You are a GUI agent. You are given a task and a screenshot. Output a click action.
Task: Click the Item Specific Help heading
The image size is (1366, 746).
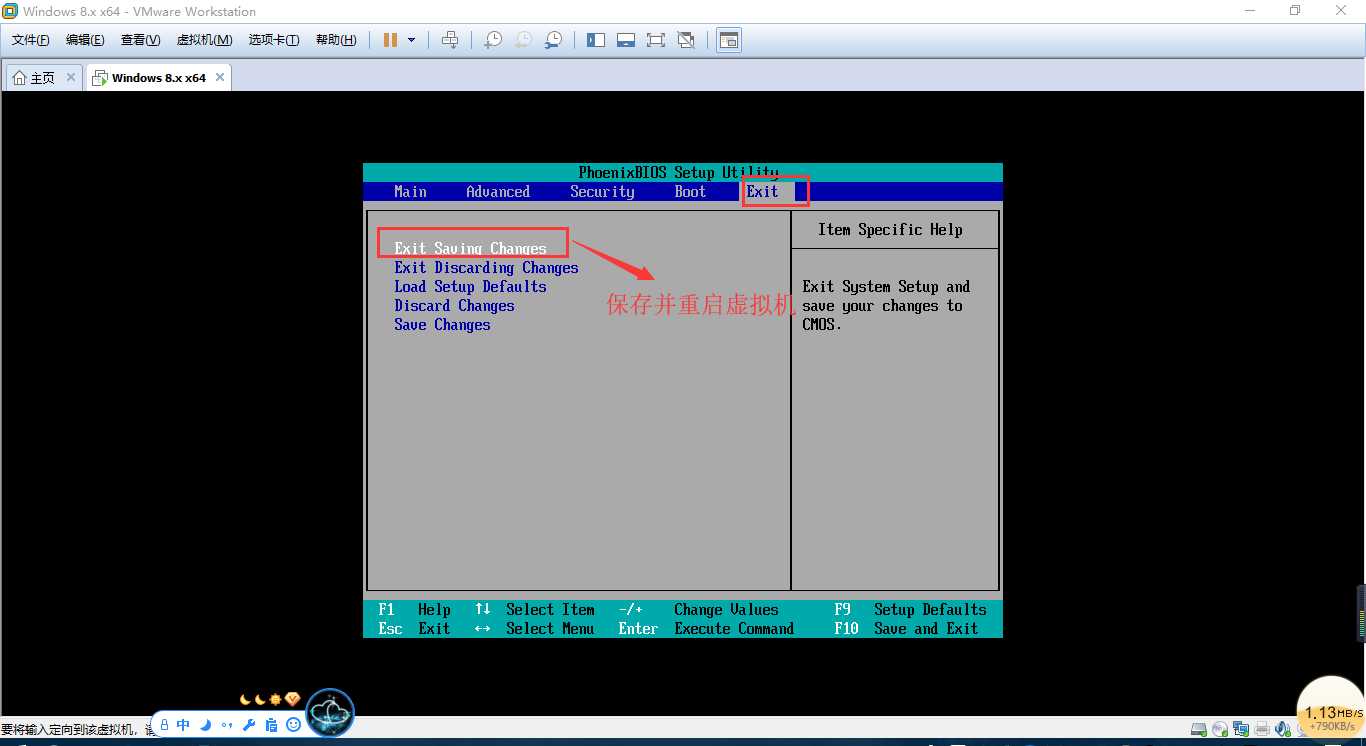[x=890, y=230]
